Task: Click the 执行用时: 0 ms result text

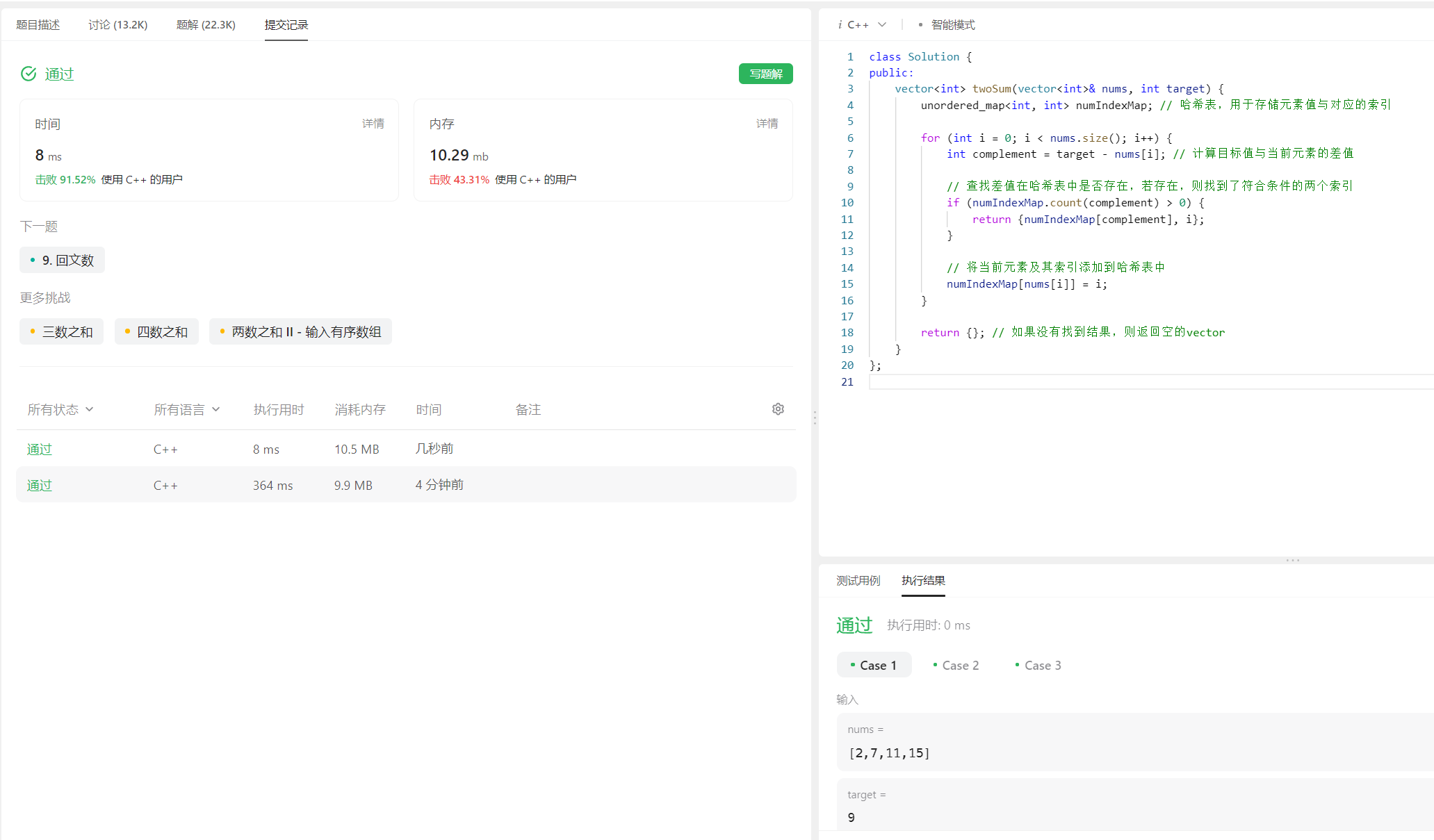Action: pyautogui.click(x=929, y=626)
